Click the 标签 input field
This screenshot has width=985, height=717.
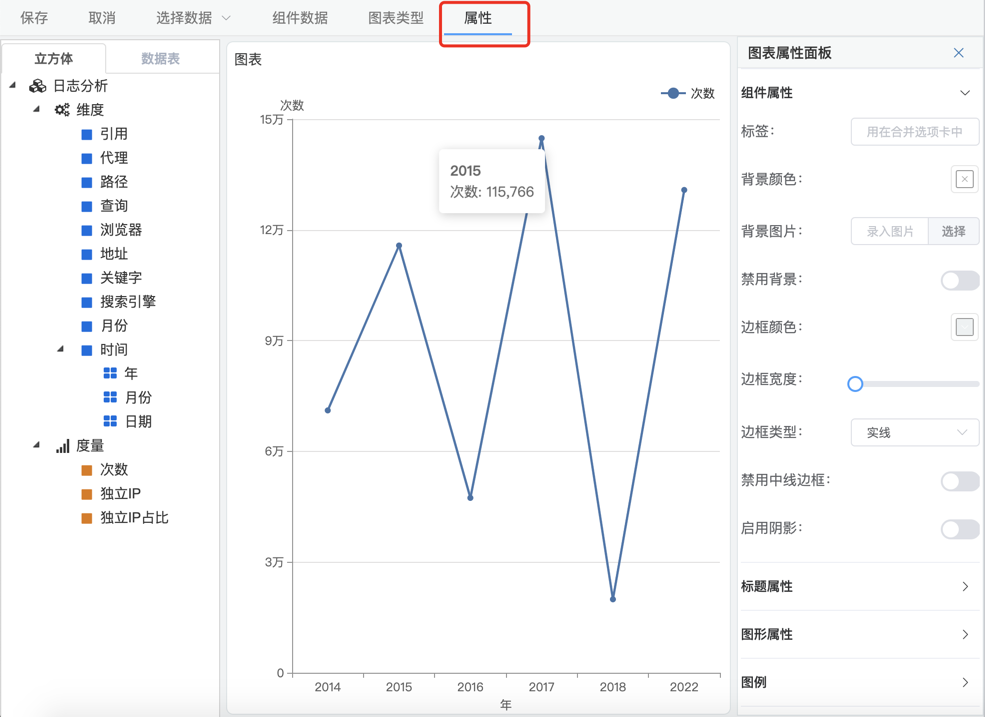click(x=914, y=132)
